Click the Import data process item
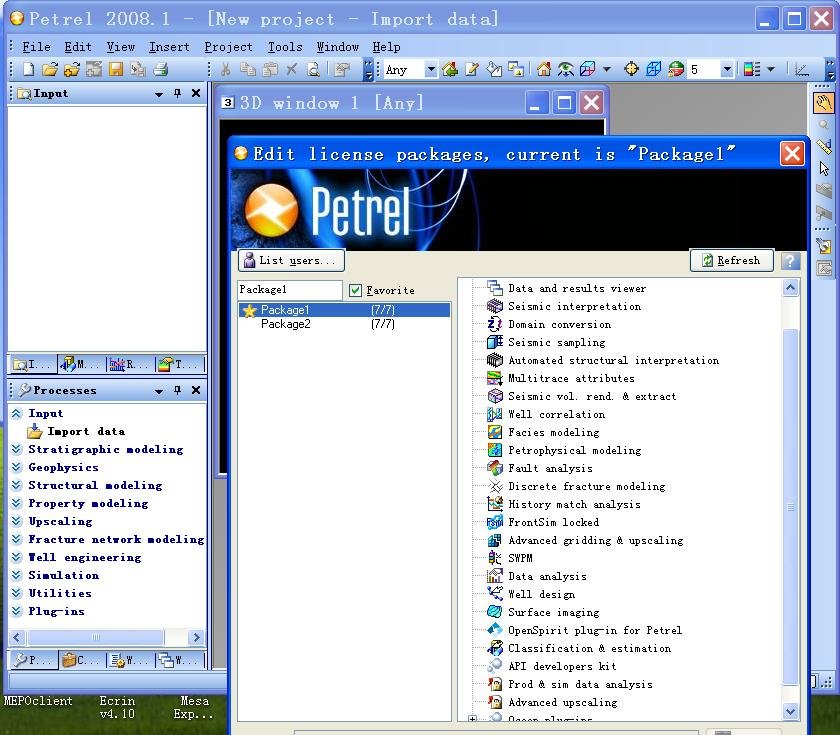This screenshot has width=840, height=735. (86, 431)
